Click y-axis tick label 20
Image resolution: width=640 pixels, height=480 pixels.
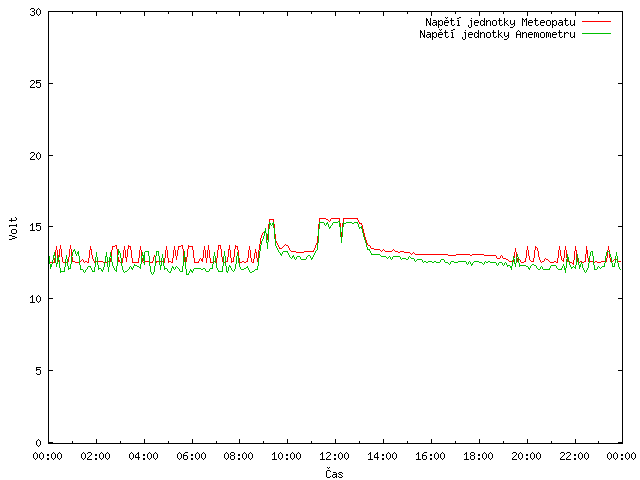(x=36, y=156)
